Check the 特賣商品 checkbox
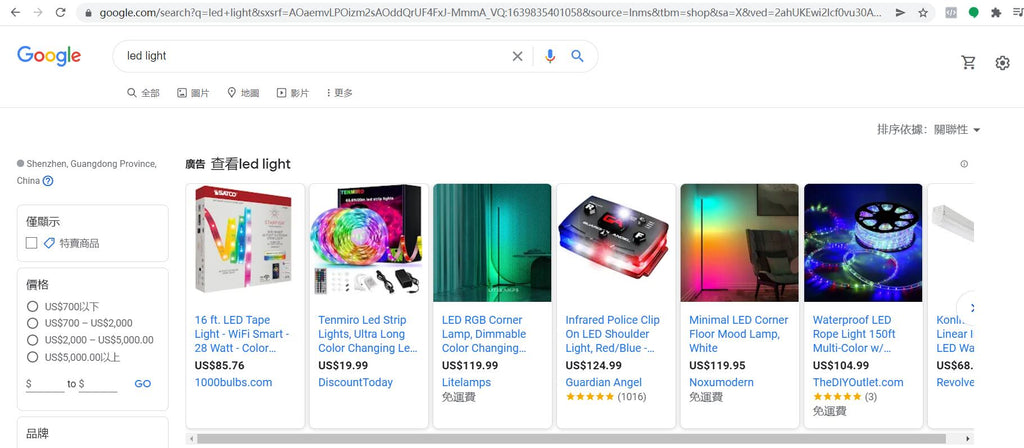The image size is (1024, 448). [x=31, y=243]
